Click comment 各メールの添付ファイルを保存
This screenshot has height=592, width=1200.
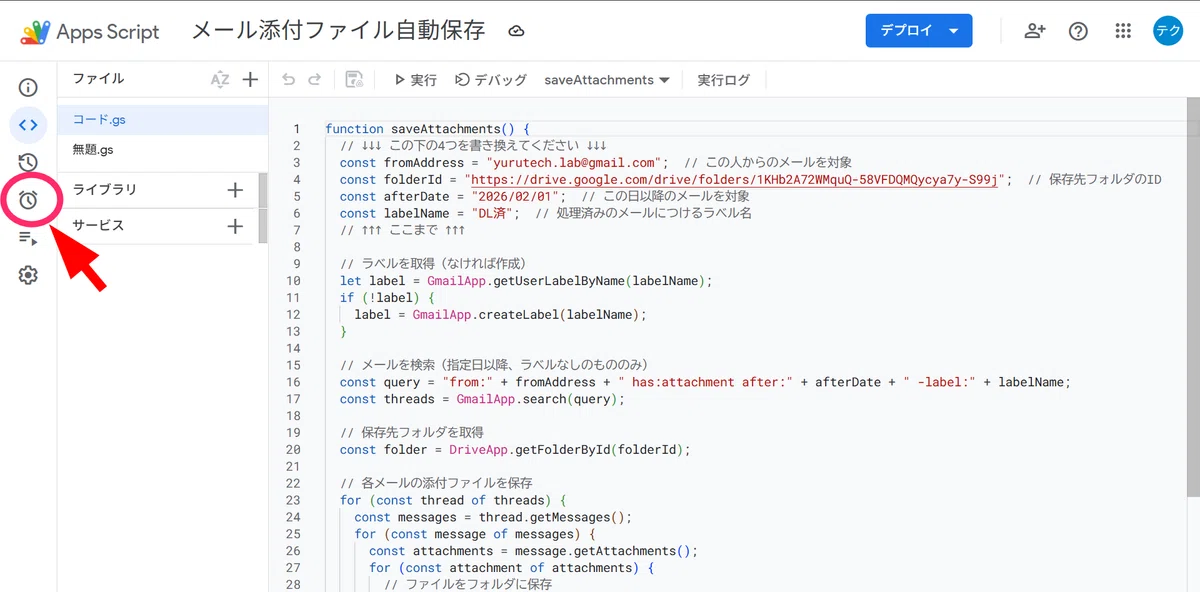point(436,483)
